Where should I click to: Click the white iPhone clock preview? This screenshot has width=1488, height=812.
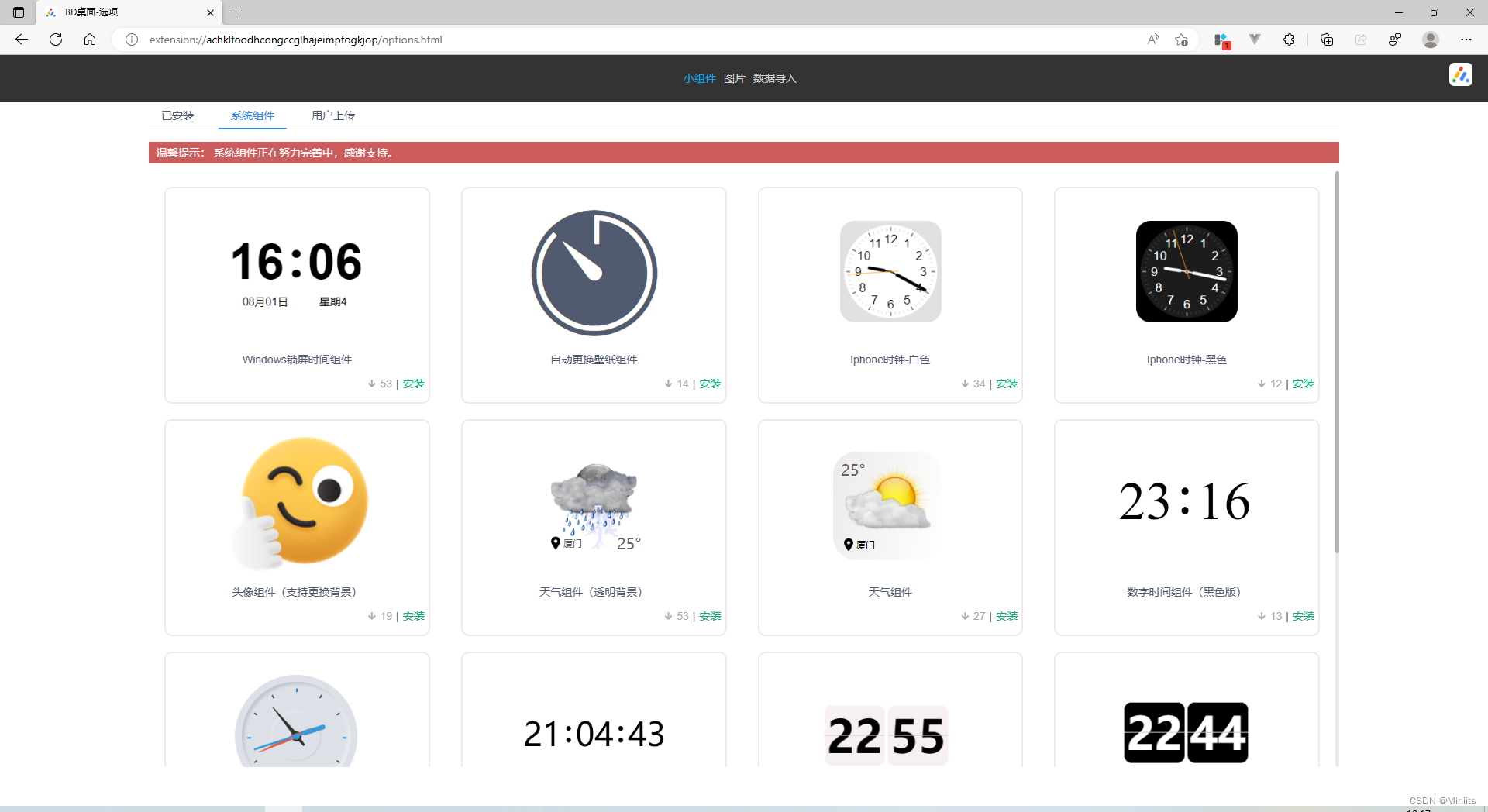pos(890,271)
